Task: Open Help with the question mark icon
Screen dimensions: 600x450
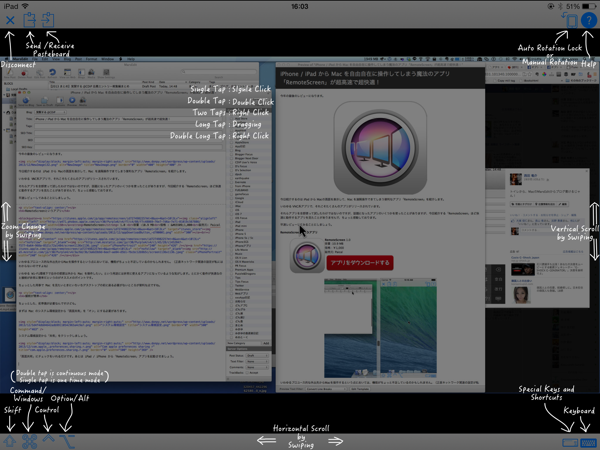Action: 589,20
